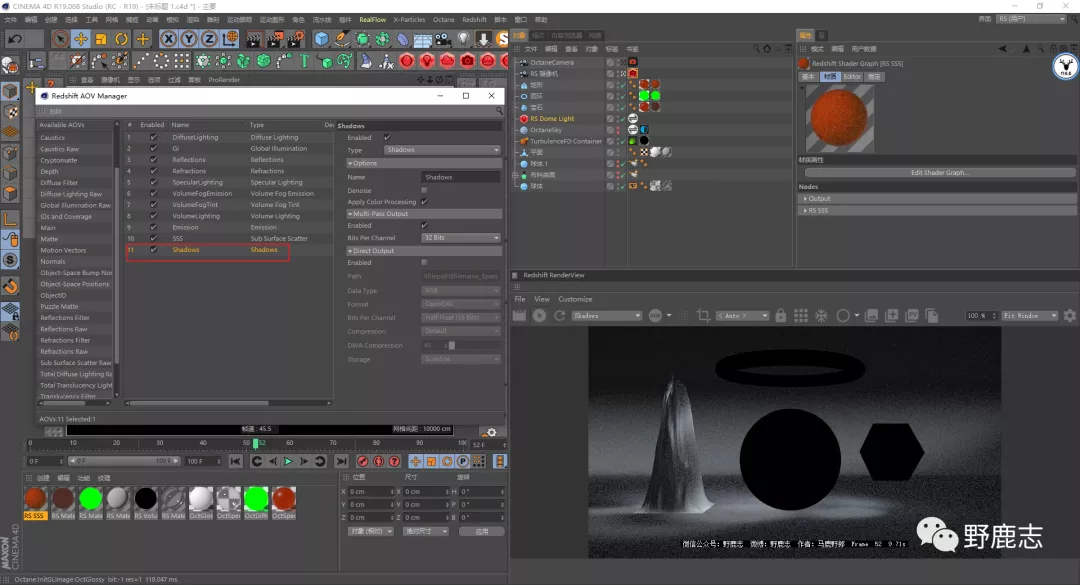Screen dimensions: 1080x585
Task: Click the lock icon in the RenderView toolbar
Action: pyautogui.click(x=781, y=316)
